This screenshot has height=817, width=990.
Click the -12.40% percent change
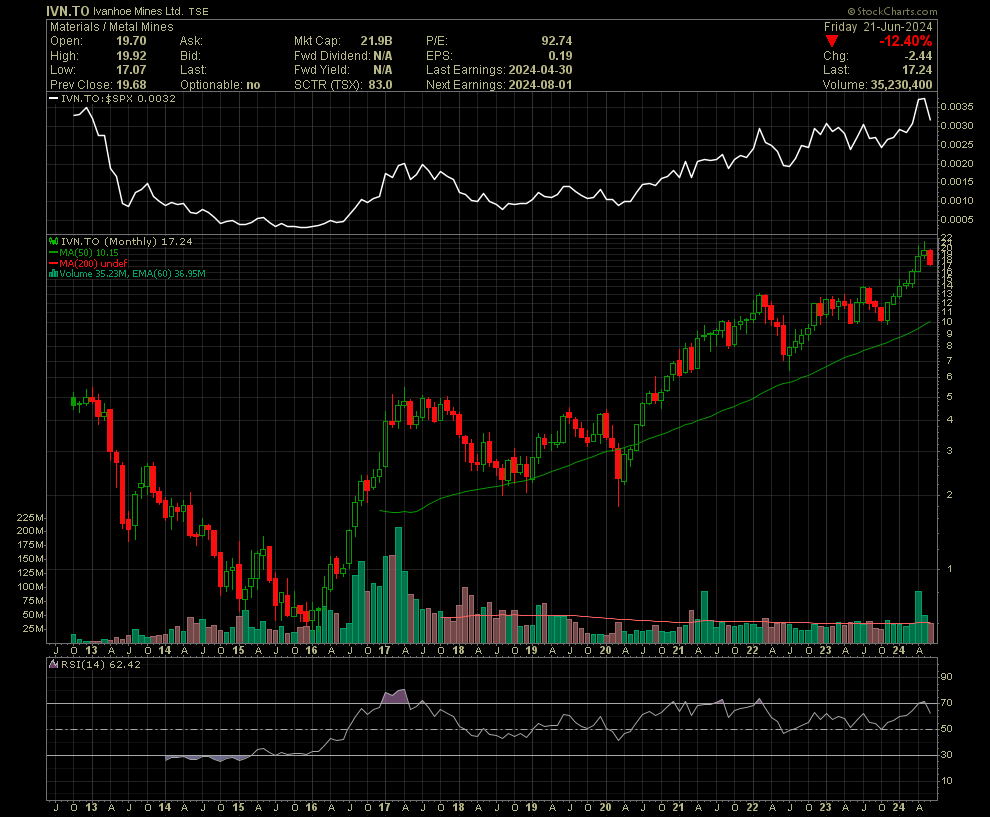[x=905, y=41]
